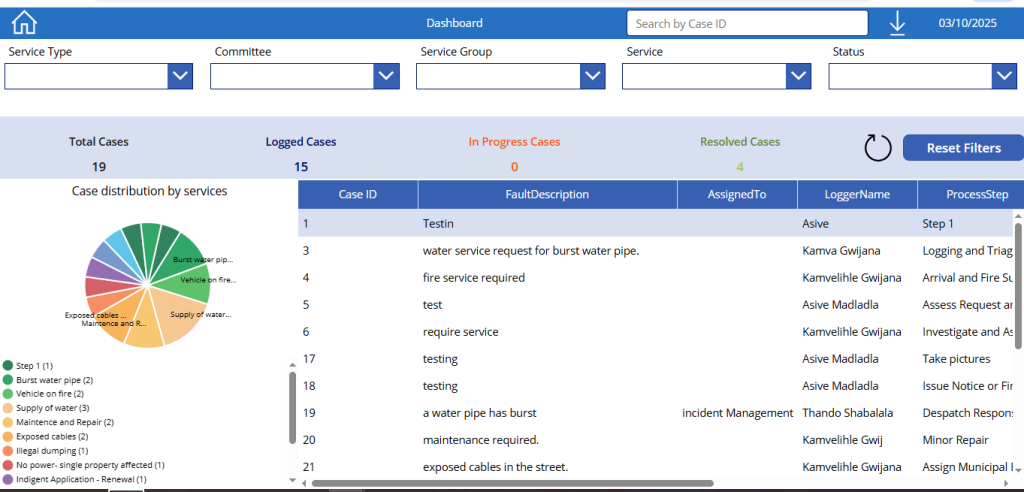
Task: Open the Service Group dropdown
Action: click(x=593, y=76)
